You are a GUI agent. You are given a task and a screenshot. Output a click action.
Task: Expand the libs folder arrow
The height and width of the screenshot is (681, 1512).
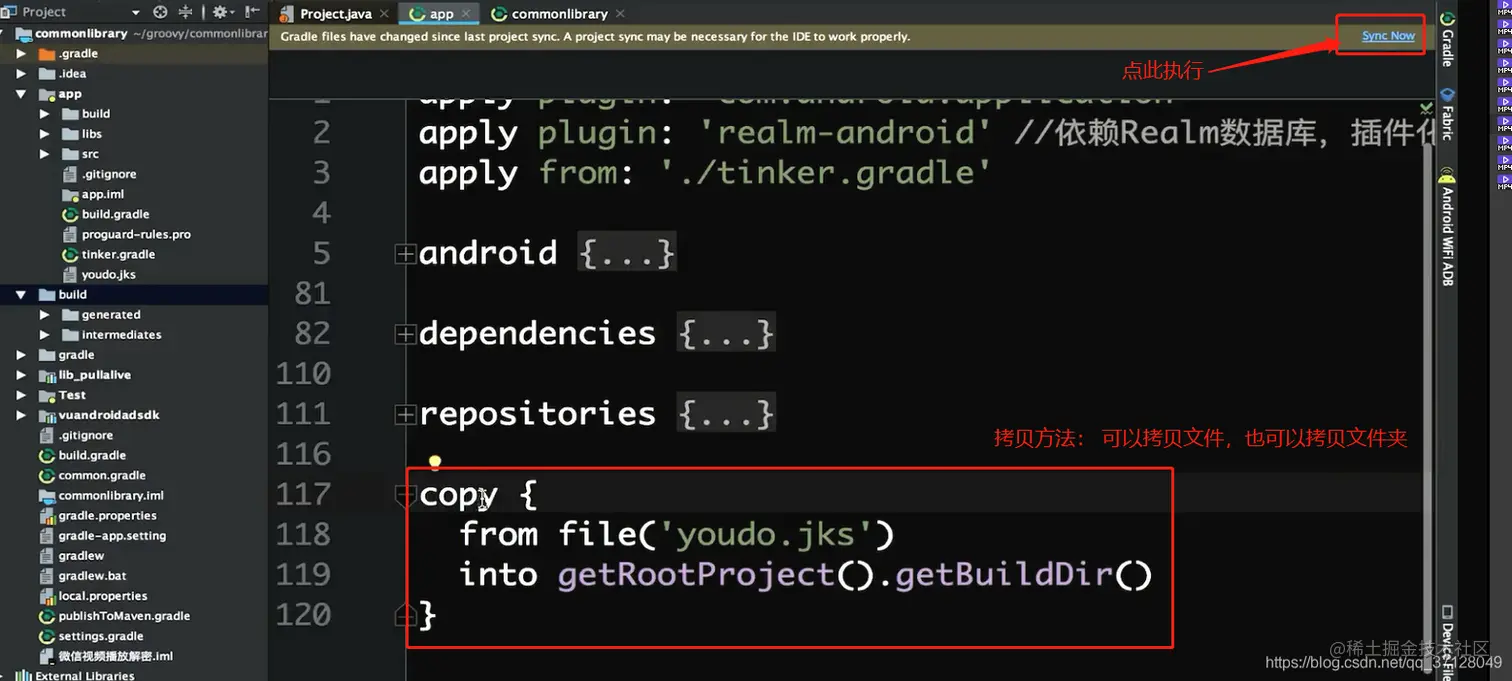pos(44,134)
